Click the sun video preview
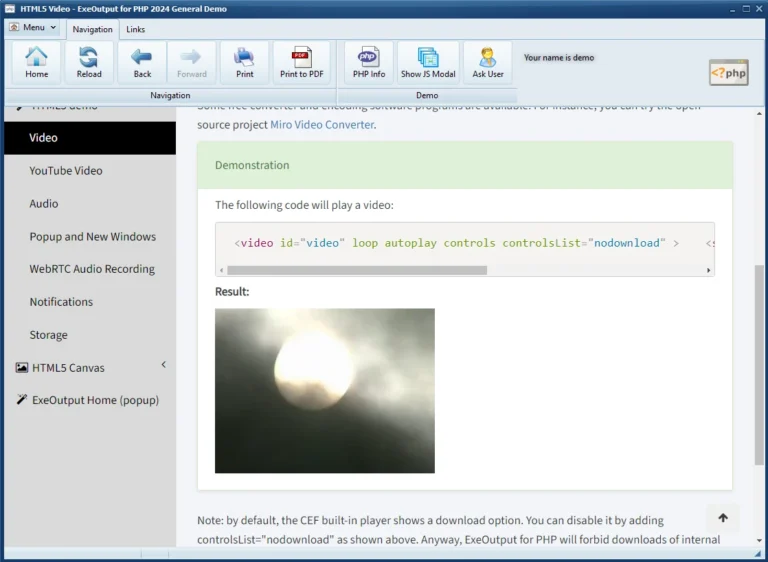Image resolution: width=768 pixels, height=562 pixels. 324,390
